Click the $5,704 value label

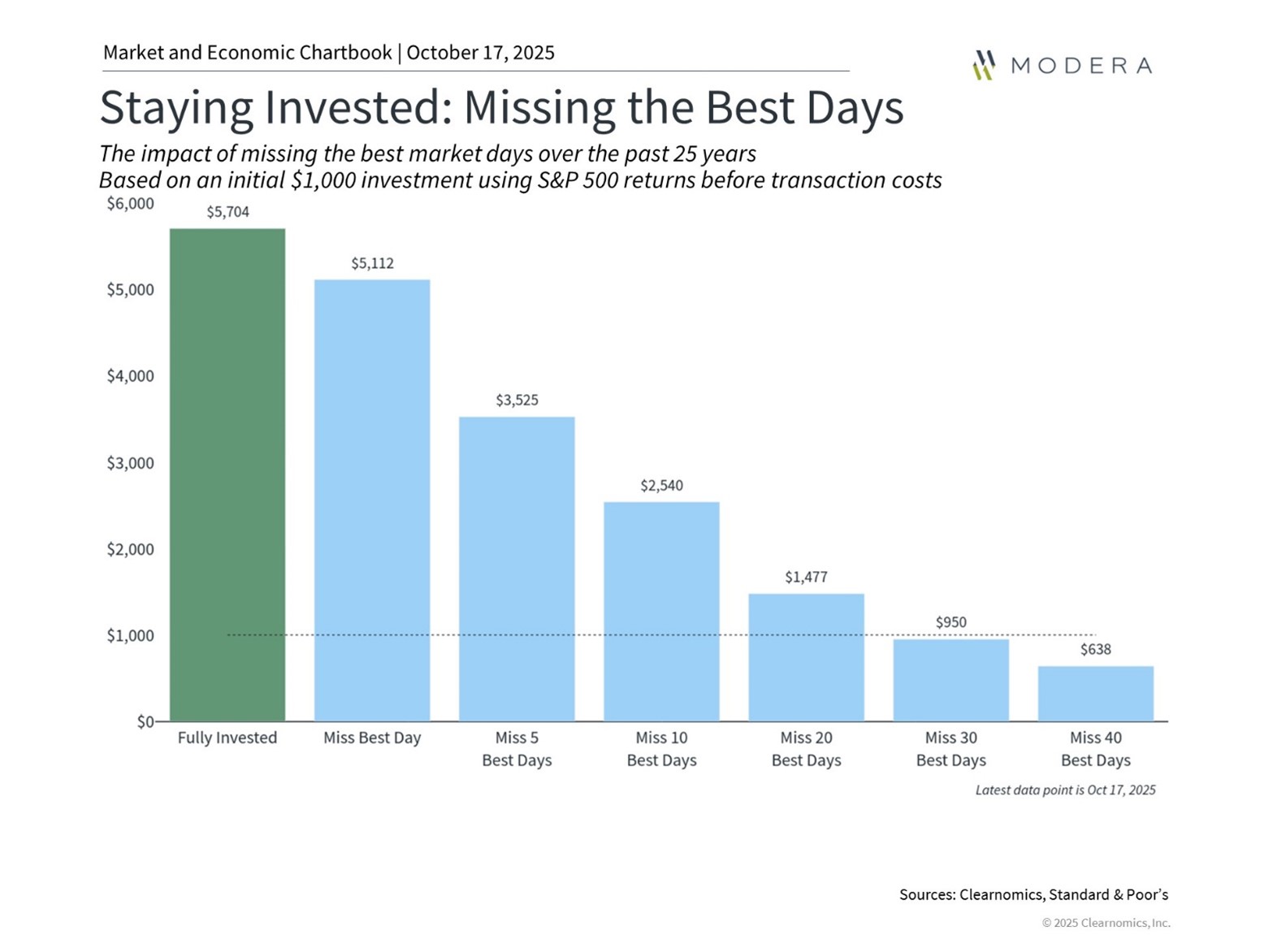(227, 212)
